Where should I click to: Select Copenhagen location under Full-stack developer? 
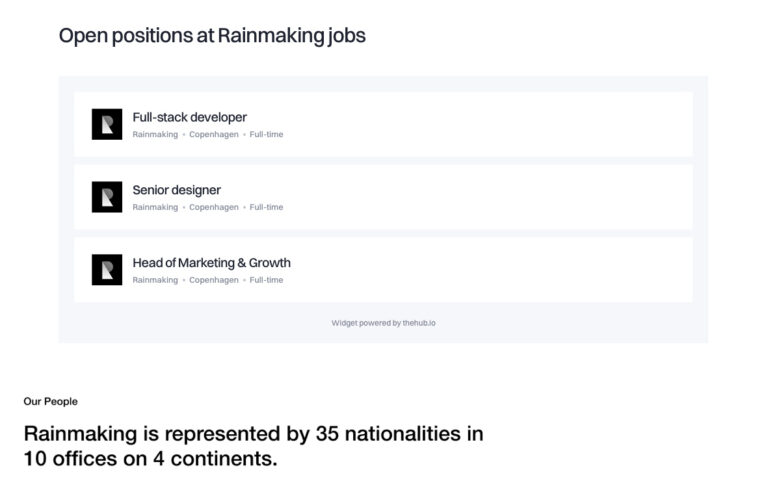pyautogui.click(x=214, y=134)
